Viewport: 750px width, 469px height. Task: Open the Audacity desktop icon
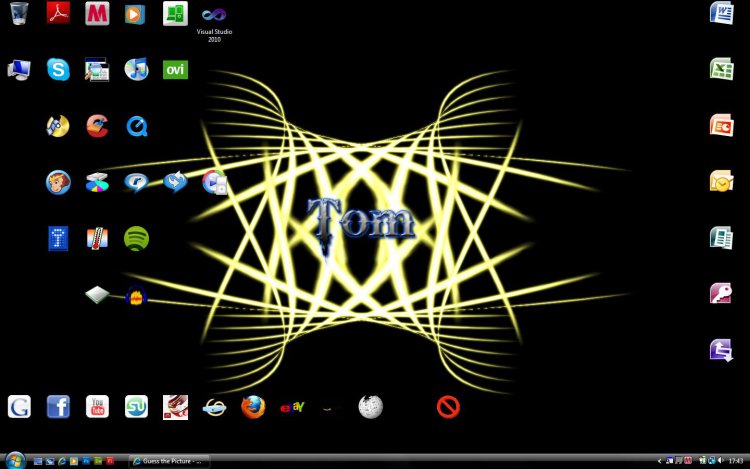(x=136, y=295)
